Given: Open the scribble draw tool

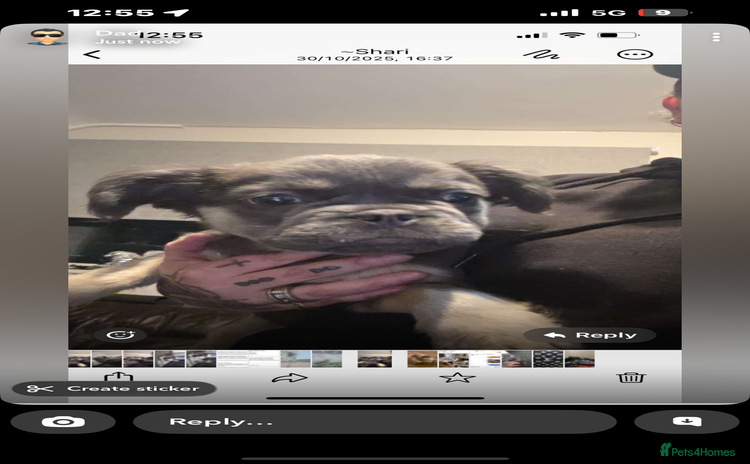Looking at the screenshot, I should [x=541, y=55].
